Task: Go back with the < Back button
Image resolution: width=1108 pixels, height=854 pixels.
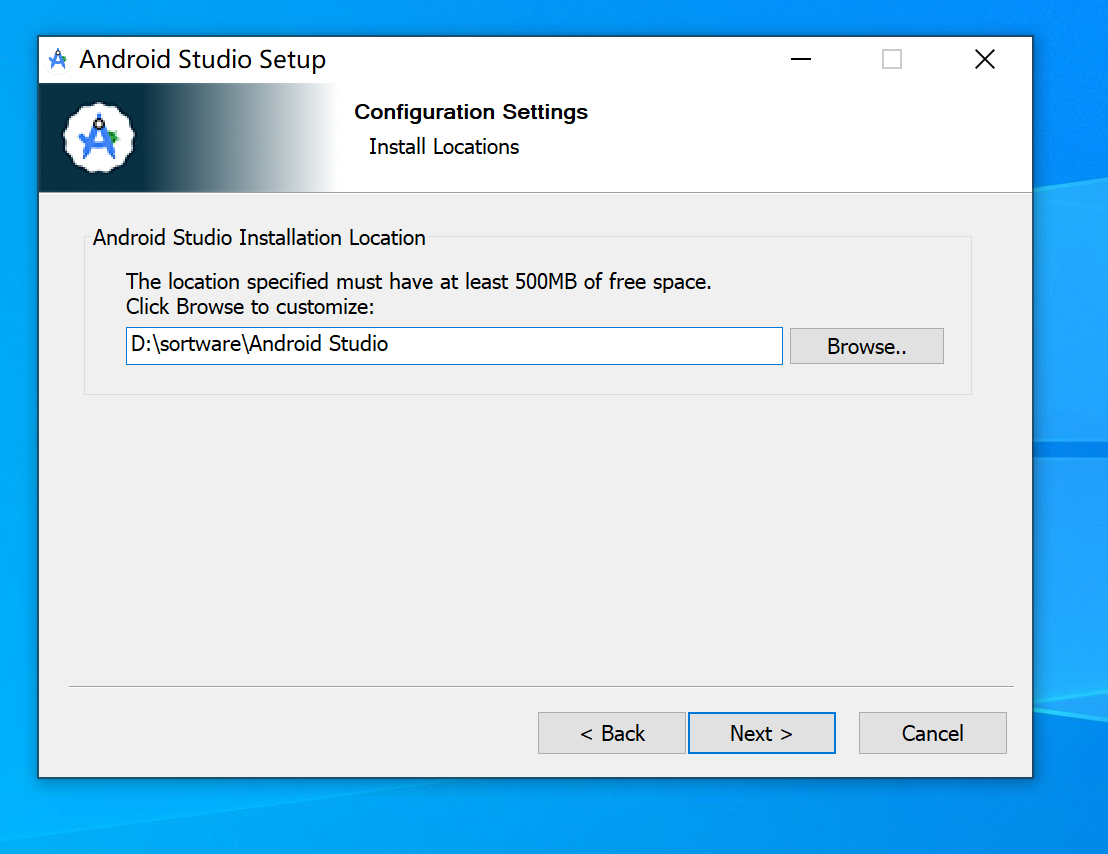Action: [x=611, y=733]
